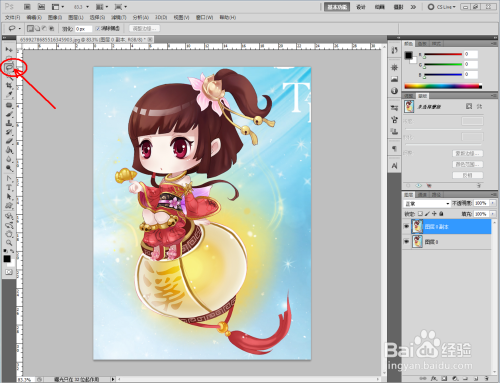
Task: Select the Move tool in the toolbox
Action: [x=9, y=49]
